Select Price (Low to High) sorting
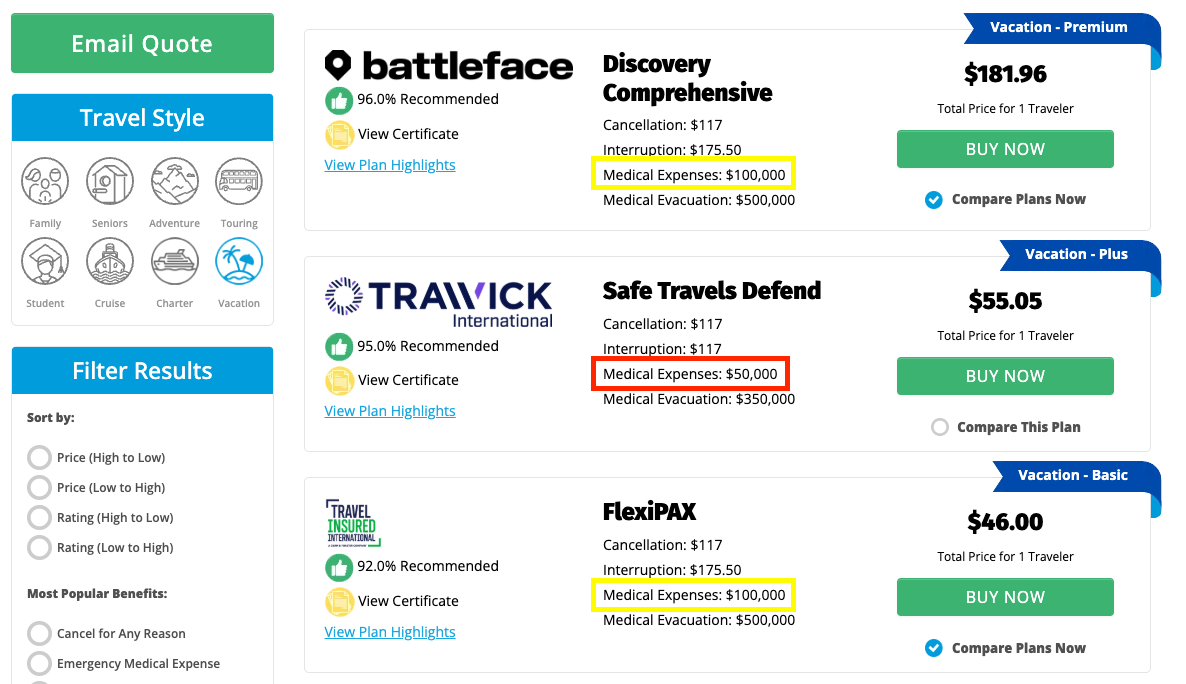The width and height of the screenshot is (1186, 684). tap(38, 487)
